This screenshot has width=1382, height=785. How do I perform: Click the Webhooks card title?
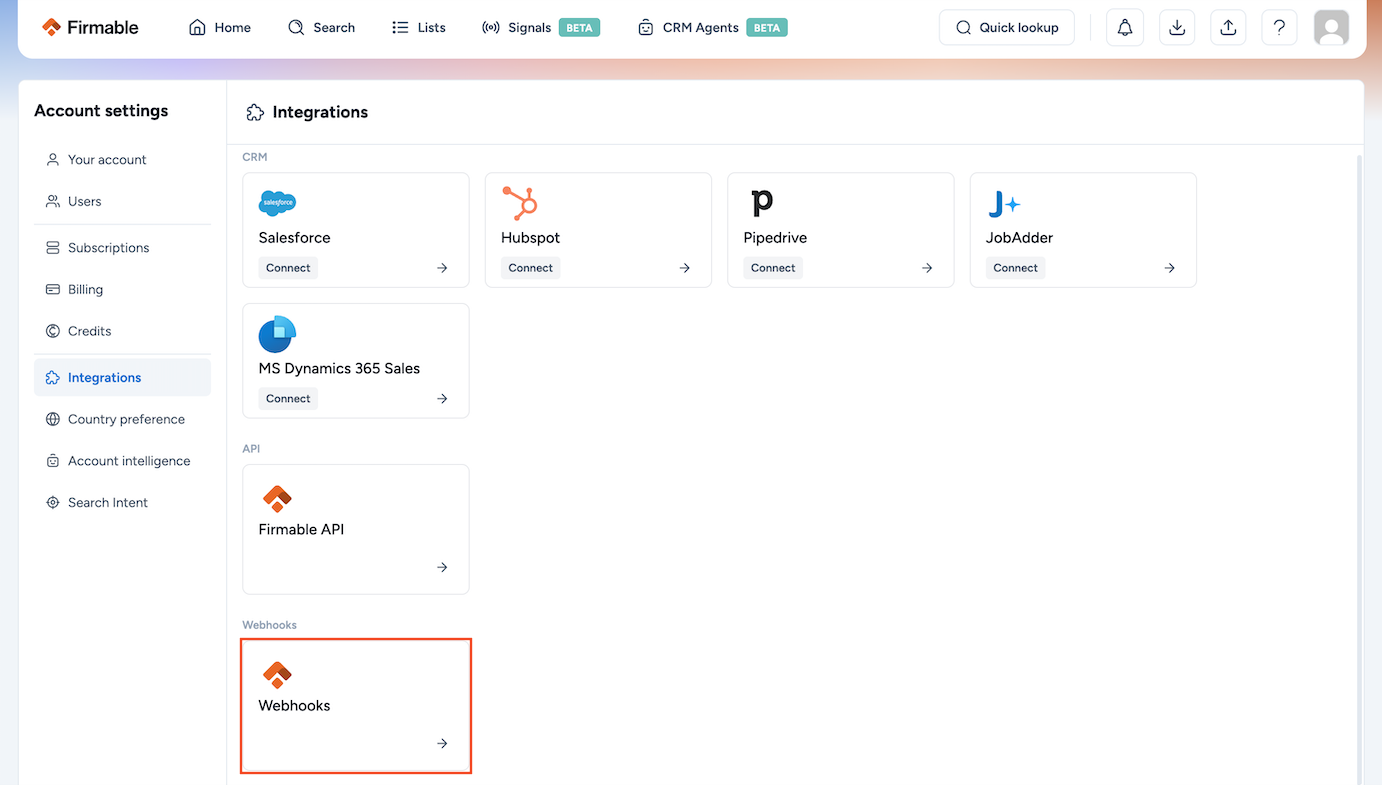[x=294, y=706]
